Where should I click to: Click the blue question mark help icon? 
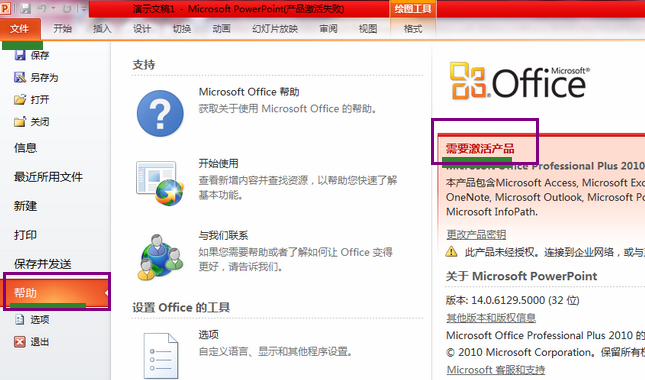160,113
